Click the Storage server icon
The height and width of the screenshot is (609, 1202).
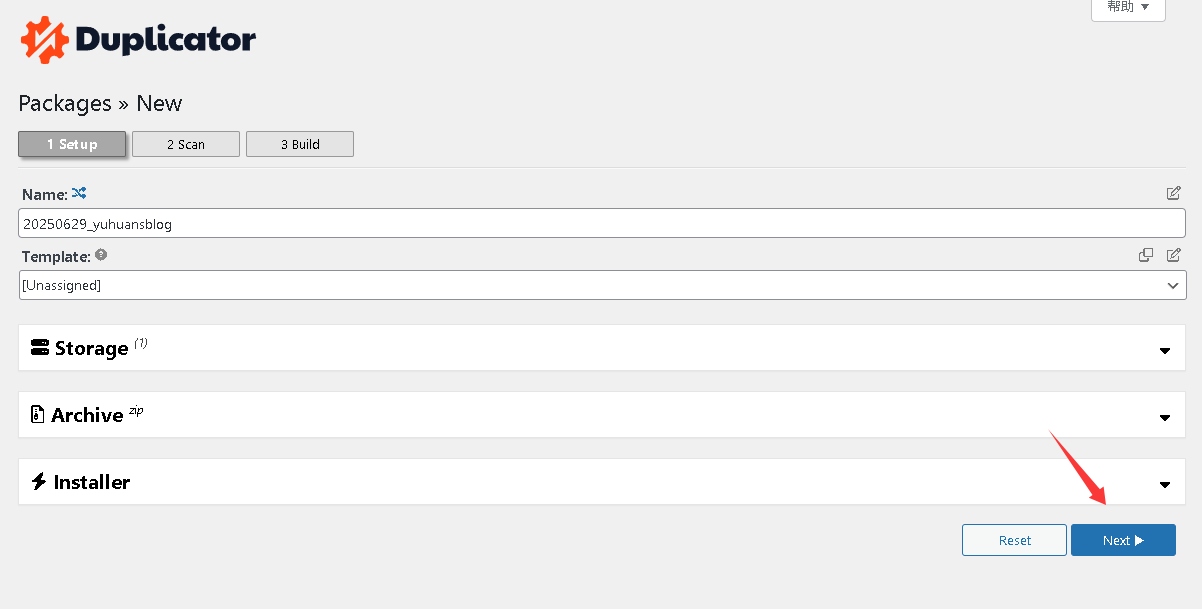40,348
